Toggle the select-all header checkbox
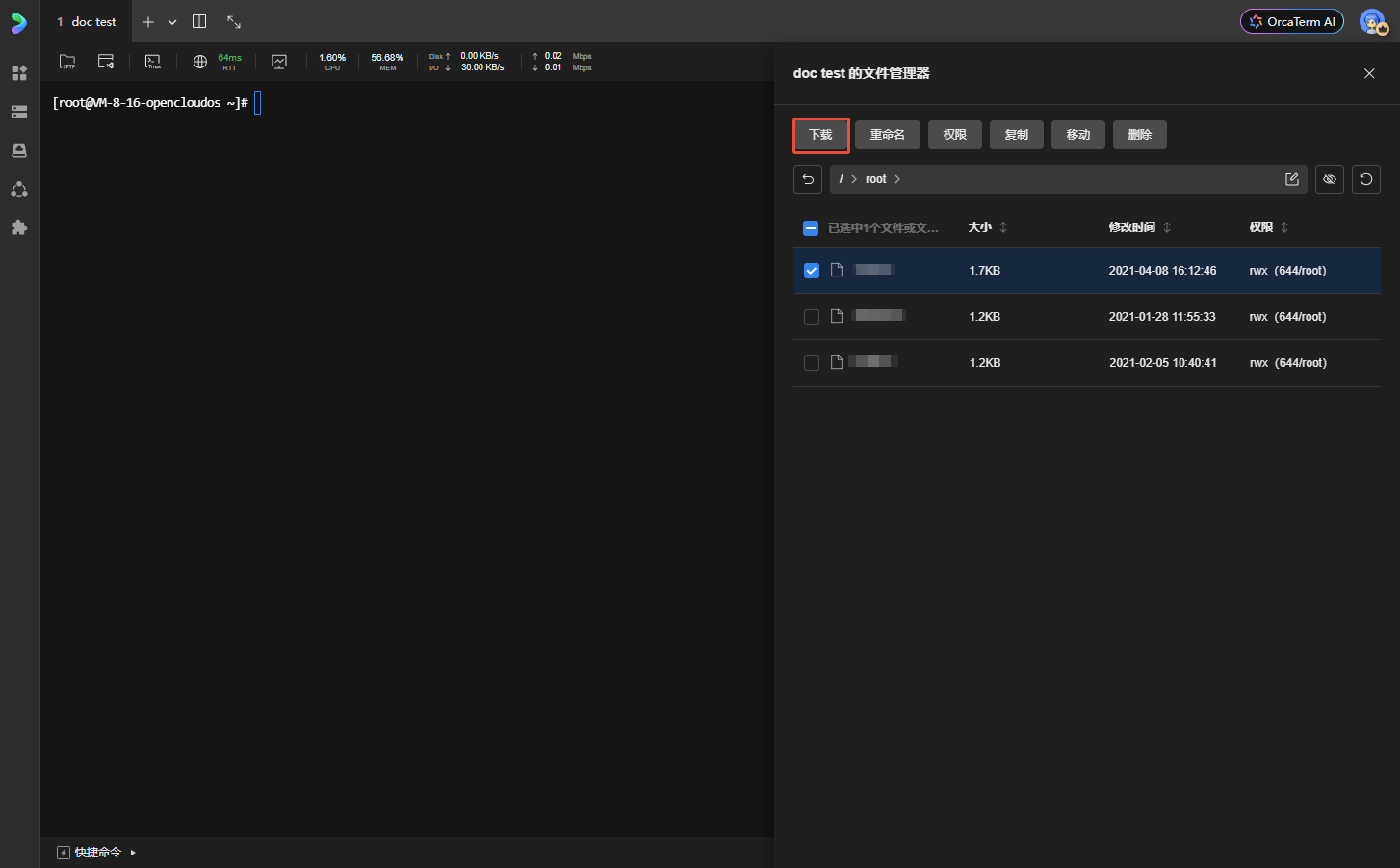Image resolution: width=1400 pixels, height=868 pixels. (811, 228)
